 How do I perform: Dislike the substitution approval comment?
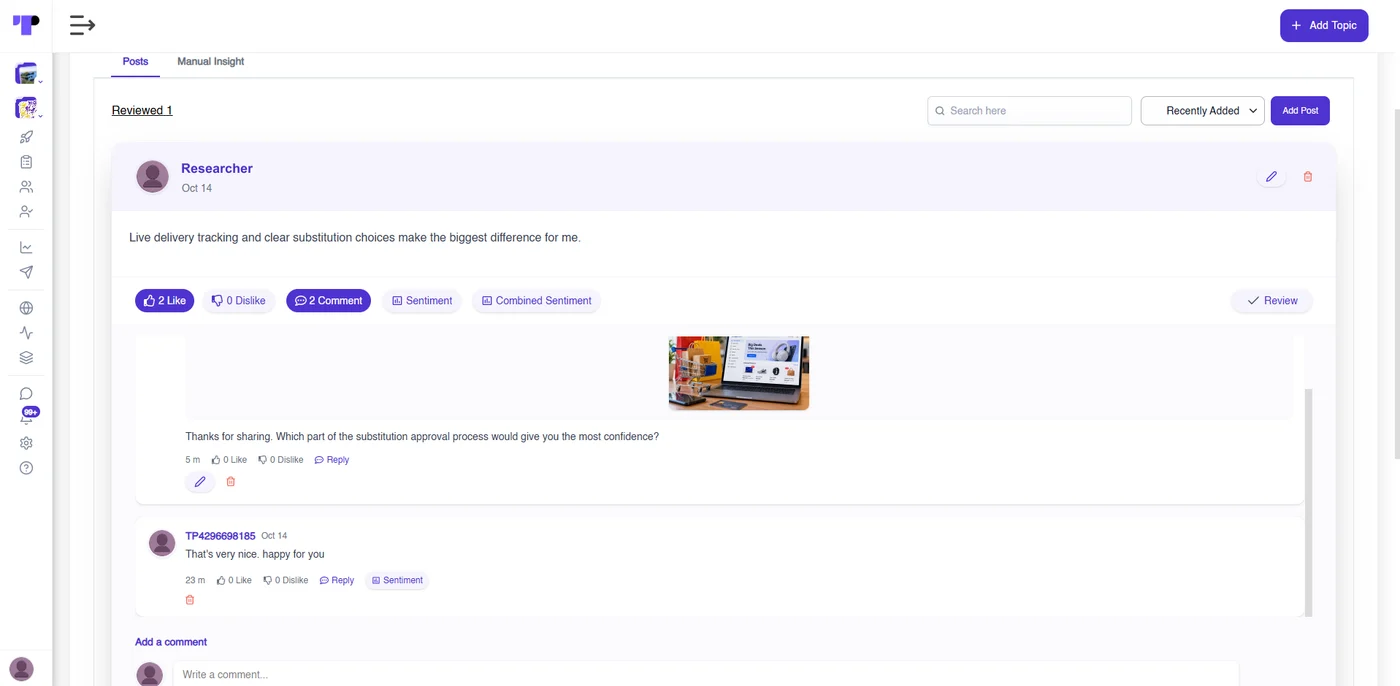[x=280, y=460]
